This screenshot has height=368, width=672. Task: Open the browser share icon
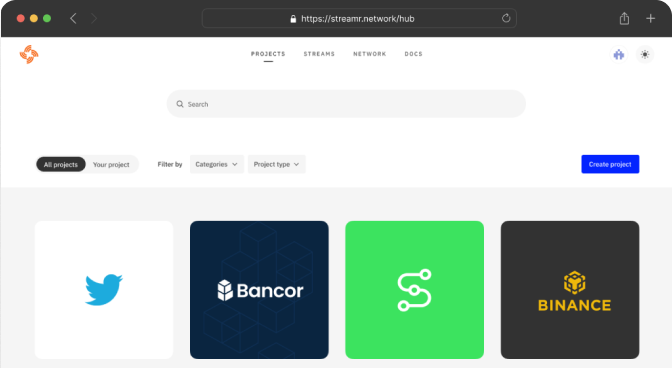point(624,18)
